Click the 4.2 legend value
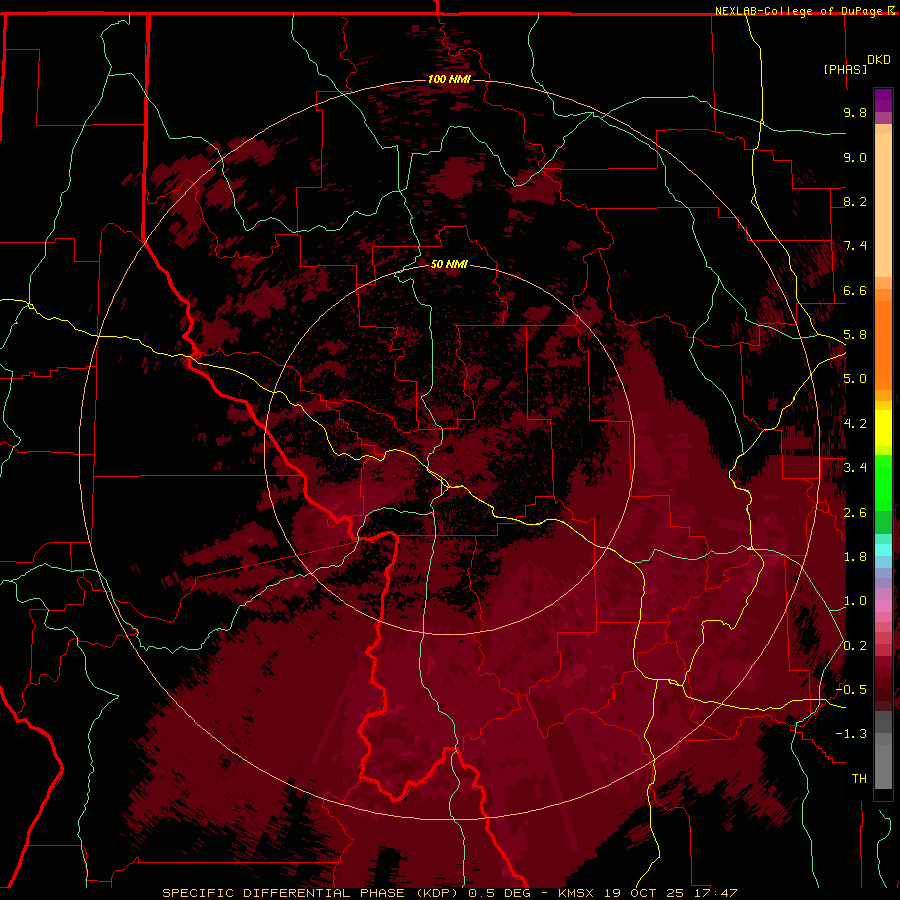Viewport: 900px width, 900px height. pos(855,424)
